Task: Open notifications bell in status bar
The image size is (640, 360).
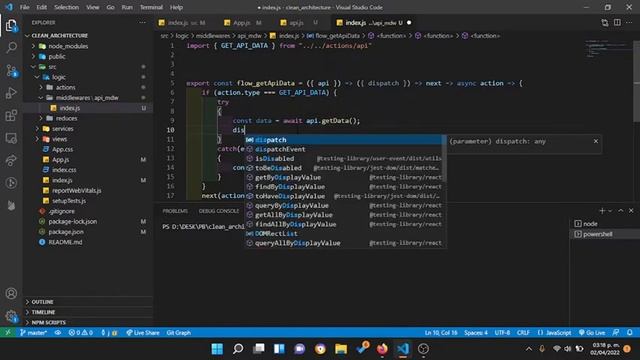Action: click(630, 333)
